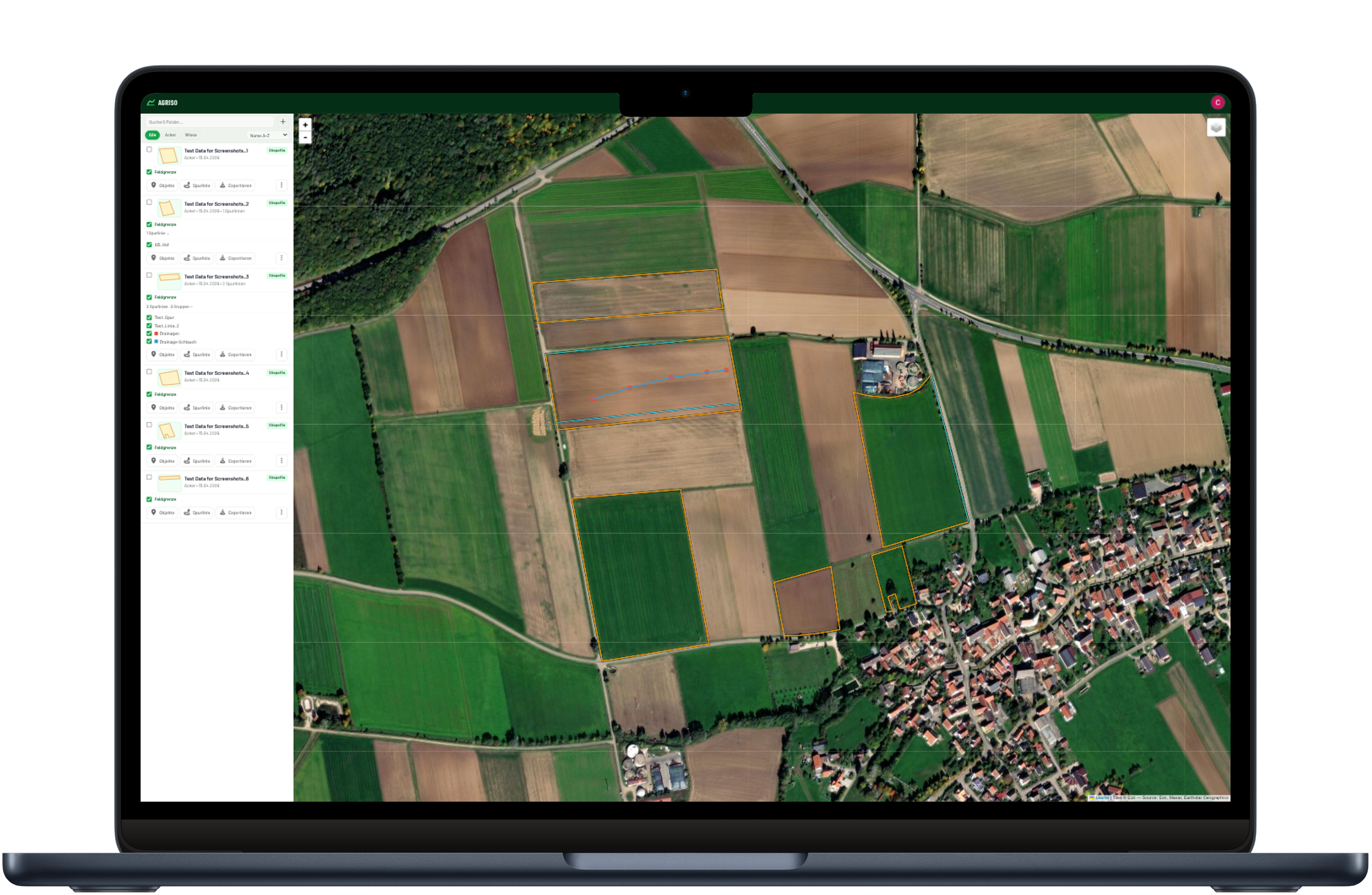
Task: Open more options for Test Data for Screenshots_5
Action: tap(281, 461)
